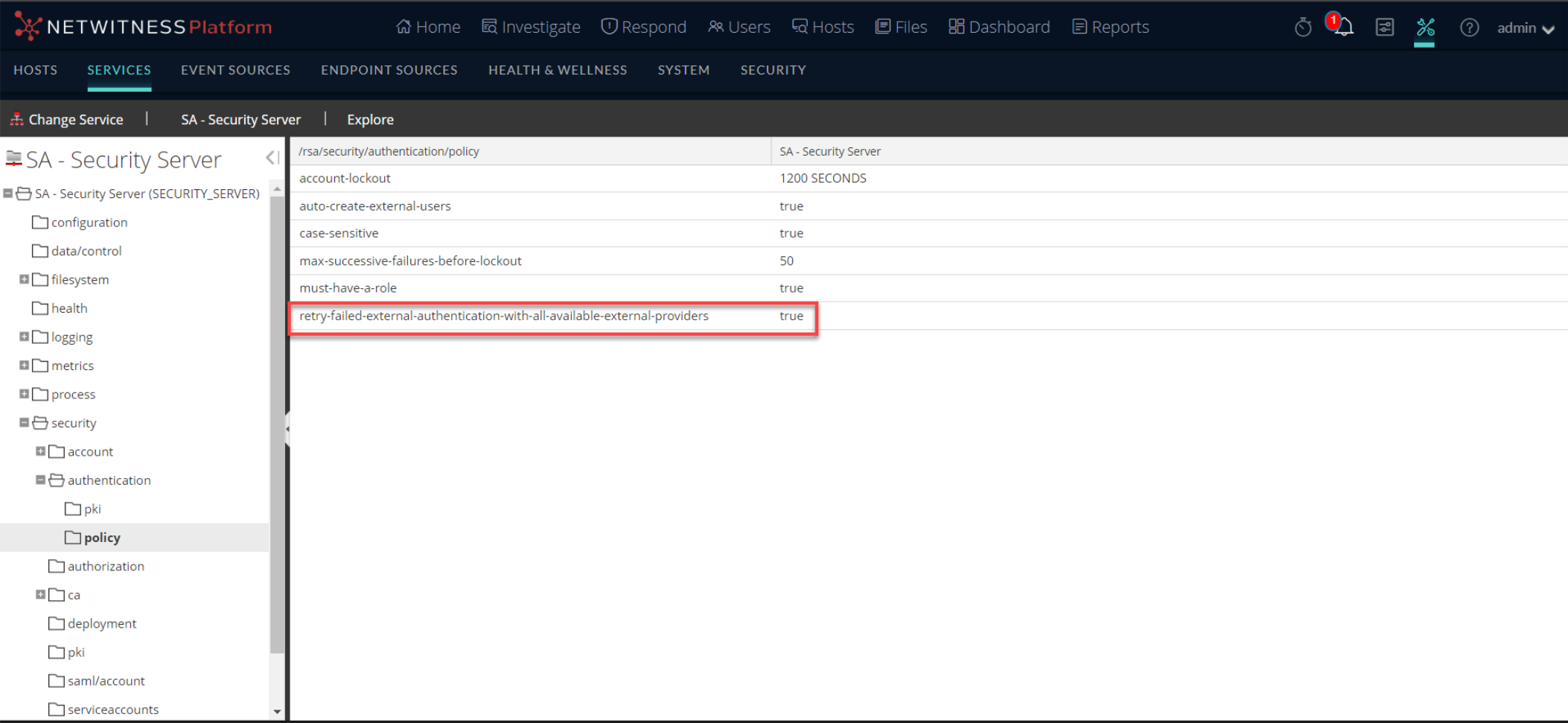Click the Explore breadcrumb link
This screenshot has height=723, width=1568.
(x=369, y=119)
